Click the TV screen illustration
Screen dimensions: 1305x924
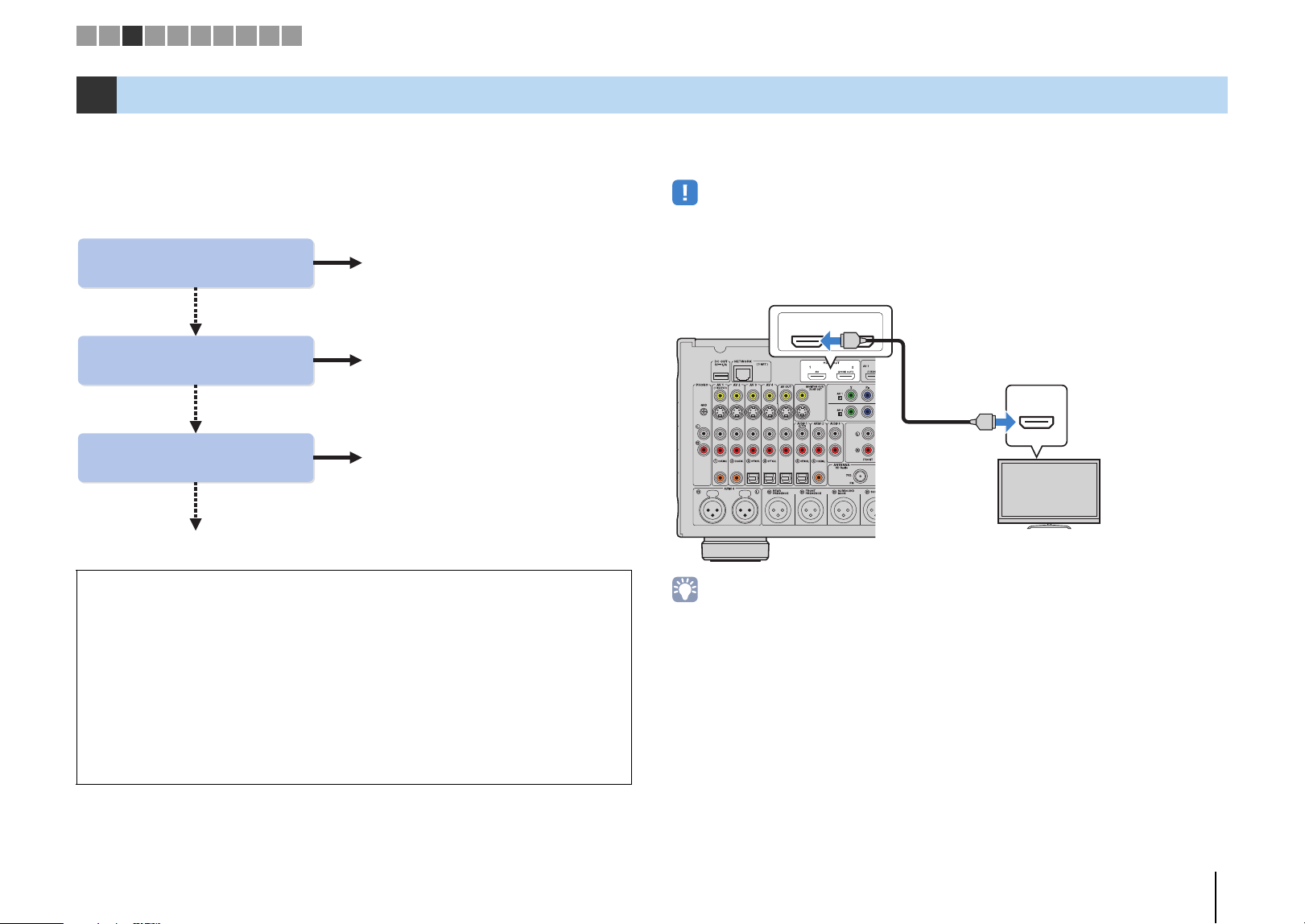[1049, 492]
